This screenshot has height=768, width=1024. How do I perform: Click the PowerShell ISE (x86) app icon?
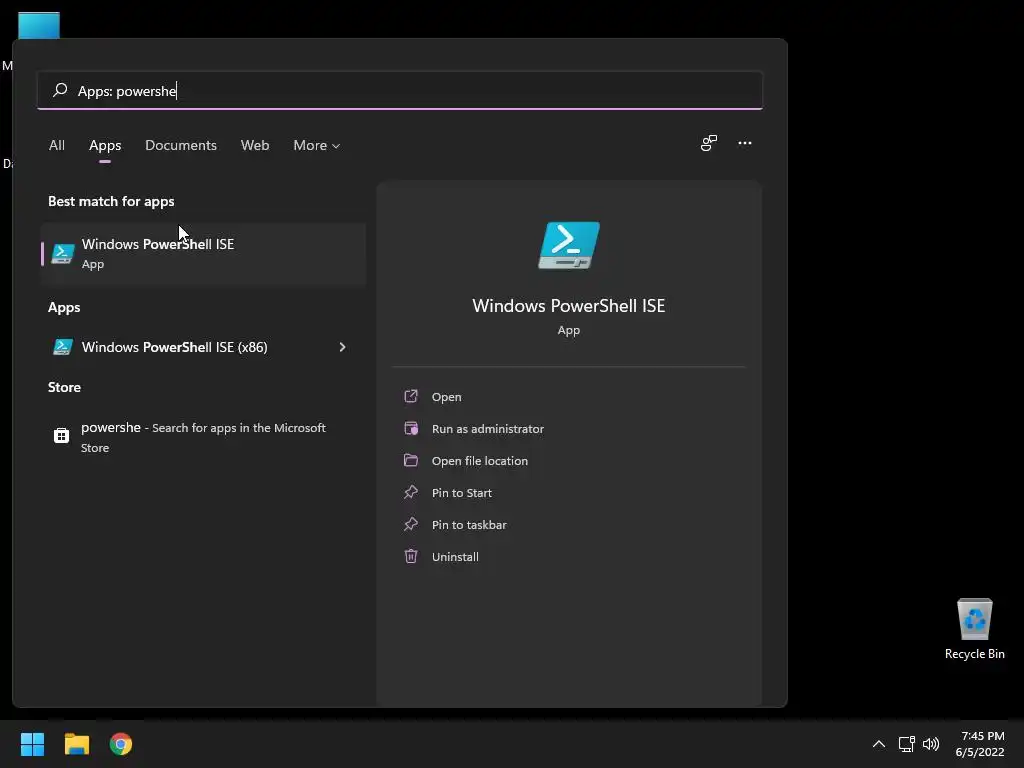click(63, 347)
